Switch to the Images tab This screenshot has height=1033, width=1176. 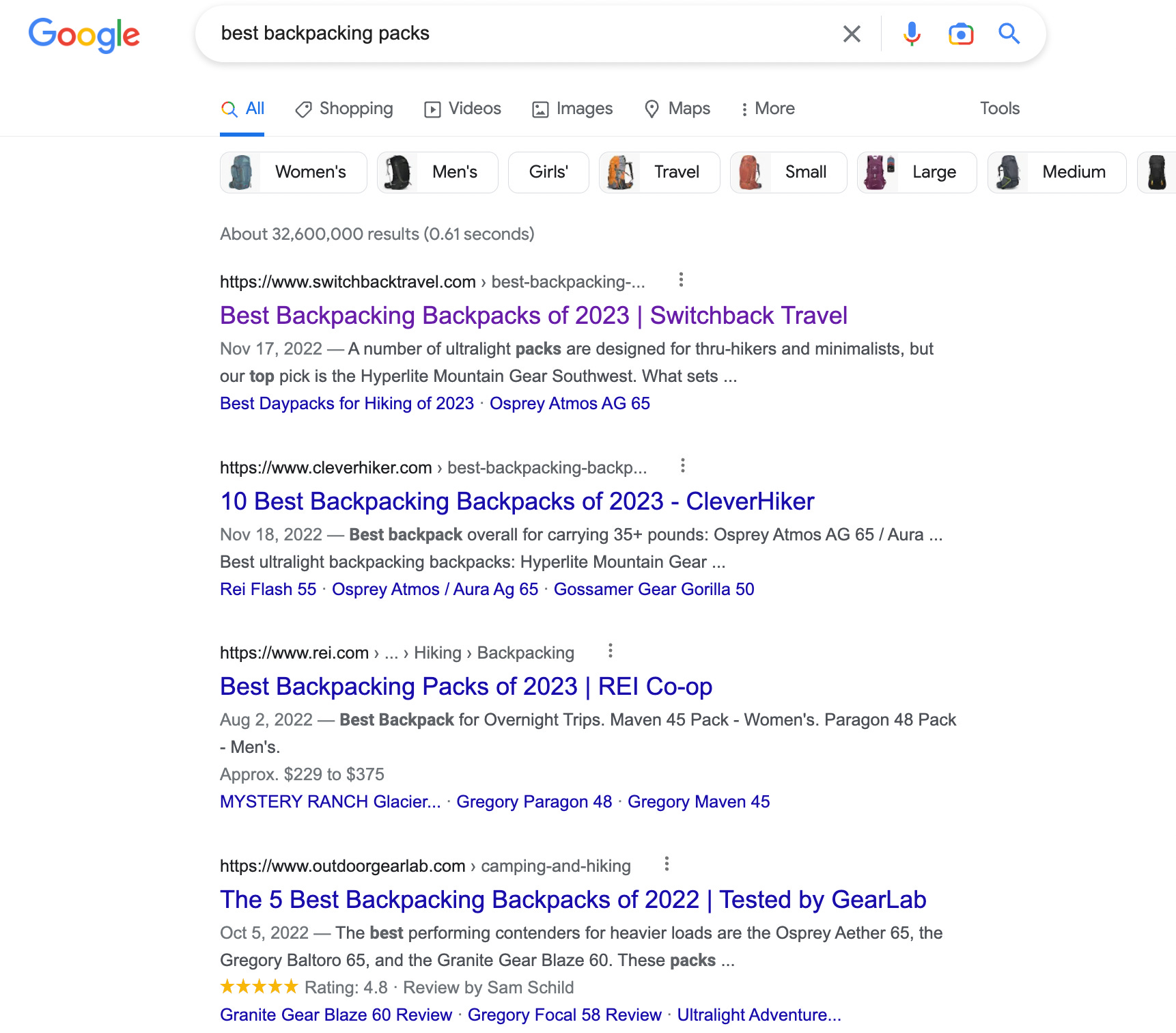pyautogui.click(x=572, y=109)
